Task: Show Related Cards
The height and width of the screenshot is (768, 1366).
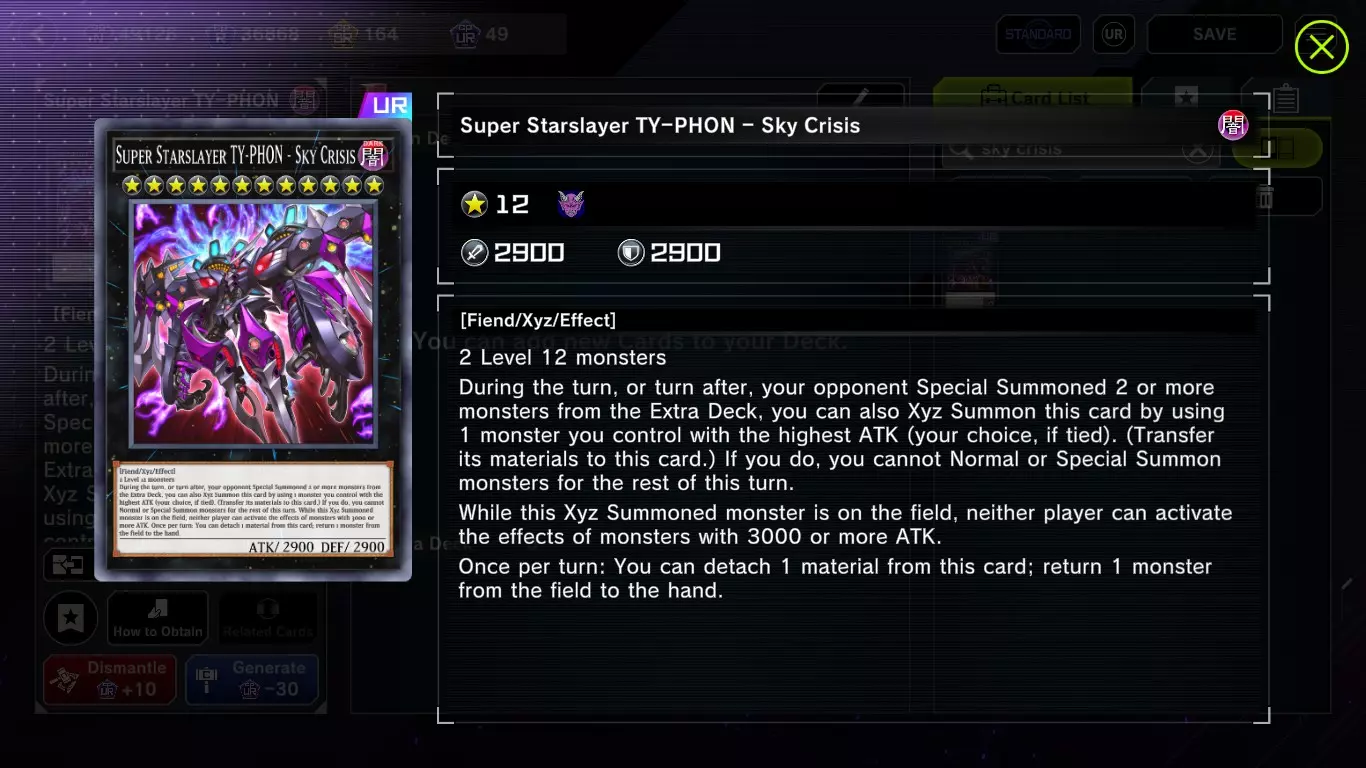Action: tap(268, 619)
